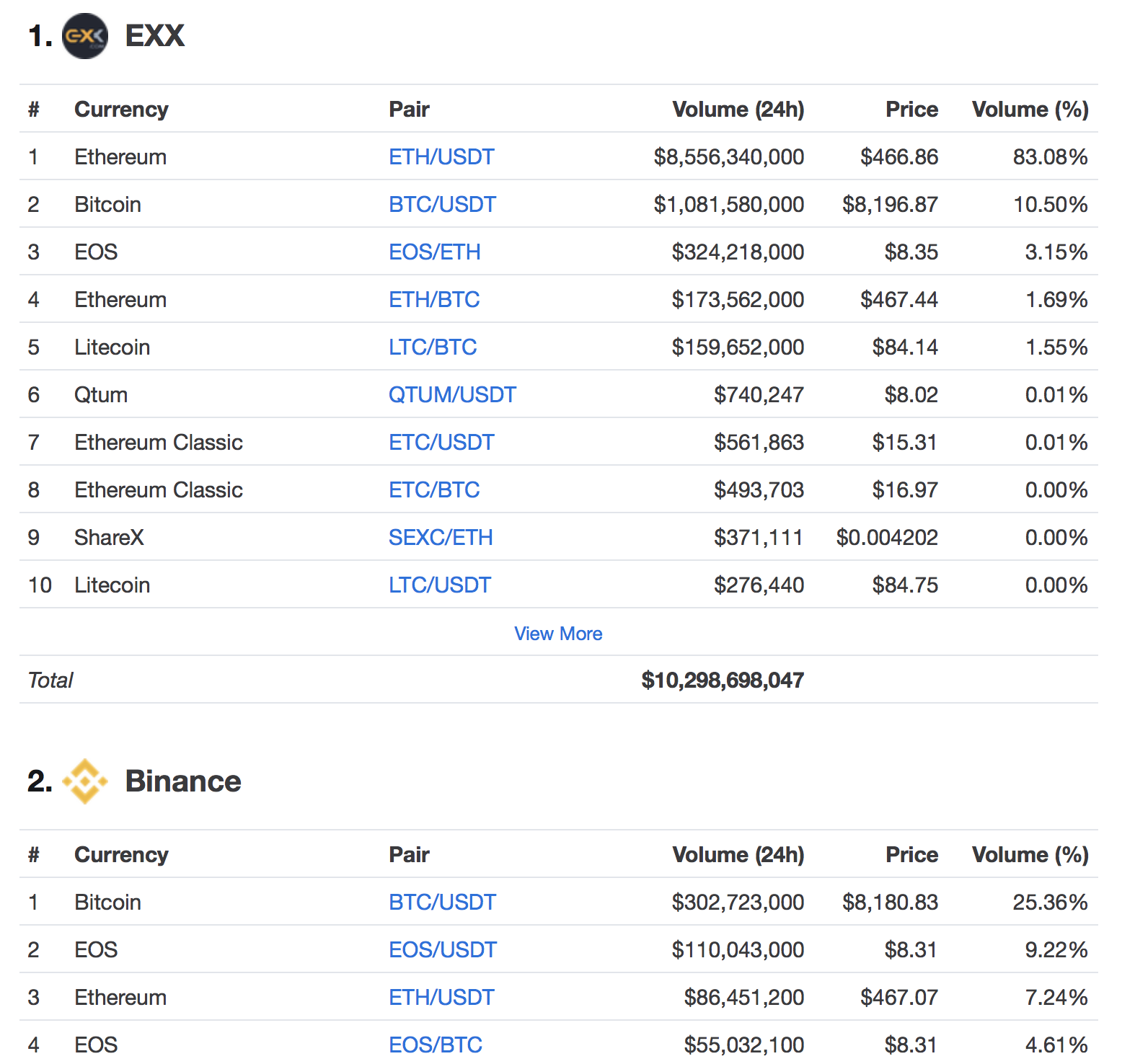This screenshot has height=1064, width=1135.
Task: Select the EOS/USDT pair on Binance
Action: pyautogui.click(x=443, y=949)
